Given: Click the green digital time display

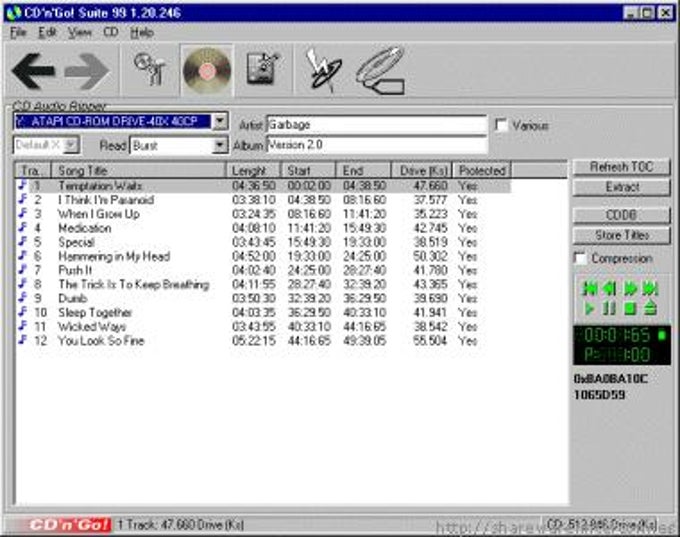Looking at the screenshot, I should pyautogui.click(x=621, y=345).
